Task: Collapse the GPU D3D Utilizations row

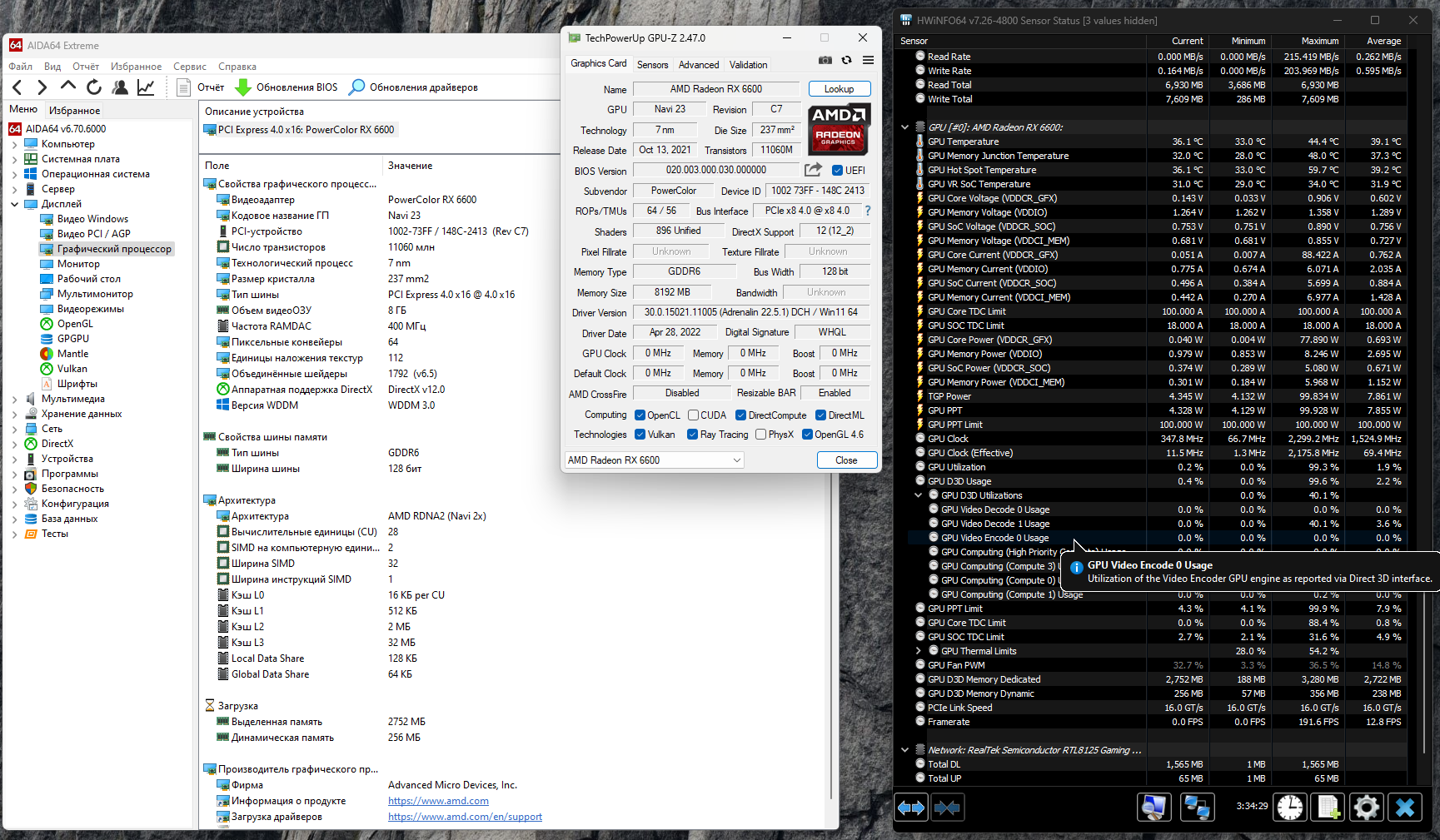Action: (x=918, y=495)
